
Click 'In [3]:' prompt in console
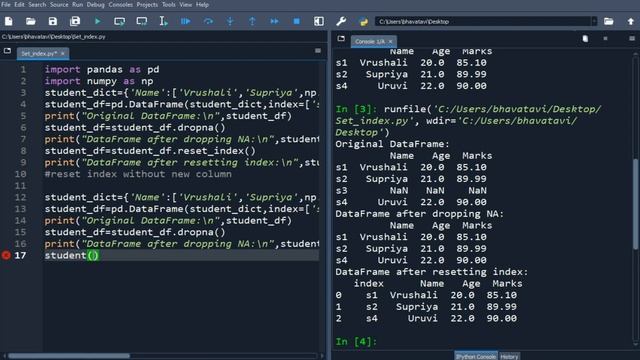pyautogui.click(x=356, y=109)
